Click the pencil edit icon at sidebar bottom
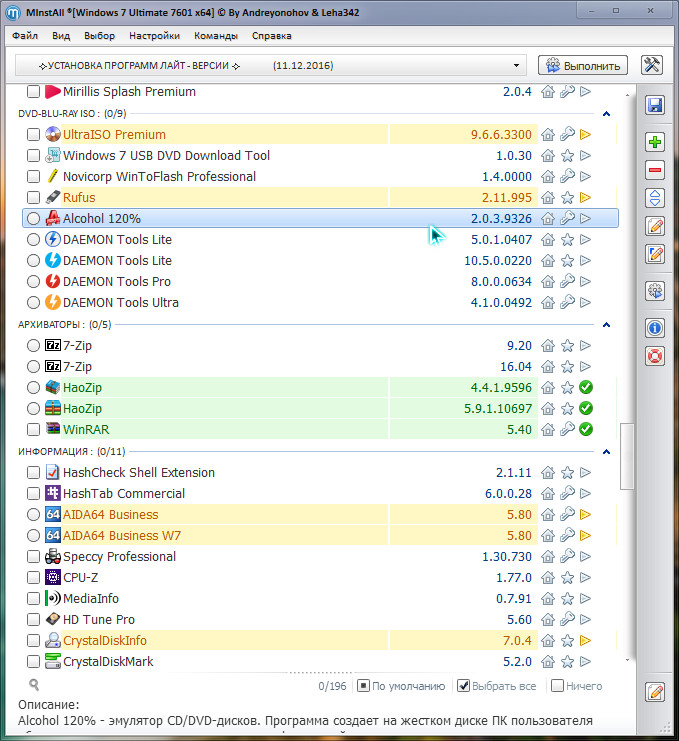 655,692
